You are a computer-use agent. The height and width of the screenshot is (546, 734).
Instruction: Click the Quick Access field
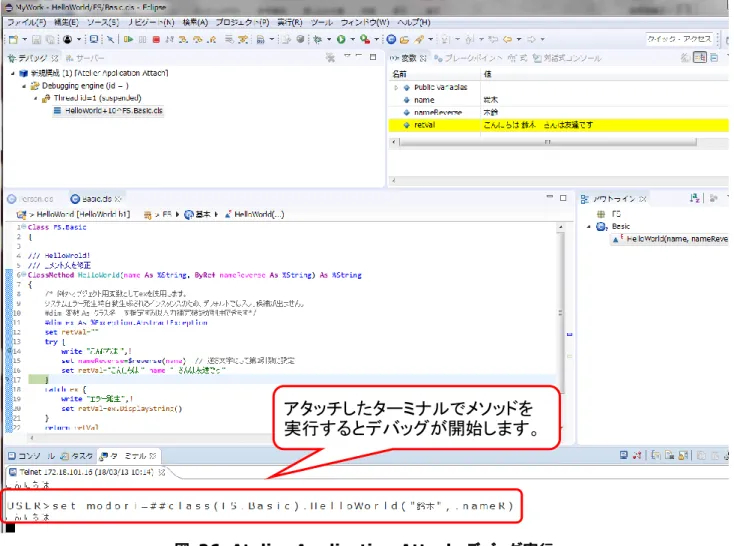[679, 39]
